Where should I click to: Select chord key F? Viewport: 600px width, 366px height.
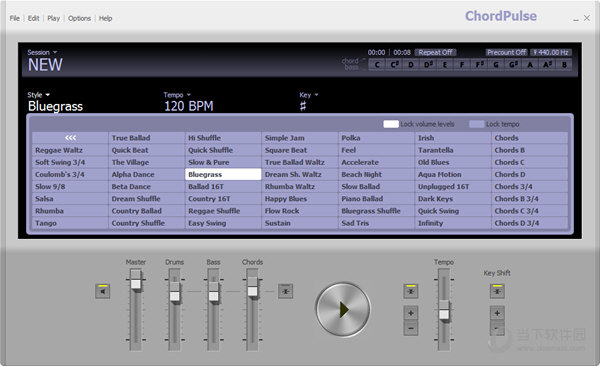[x=462, y=65]
